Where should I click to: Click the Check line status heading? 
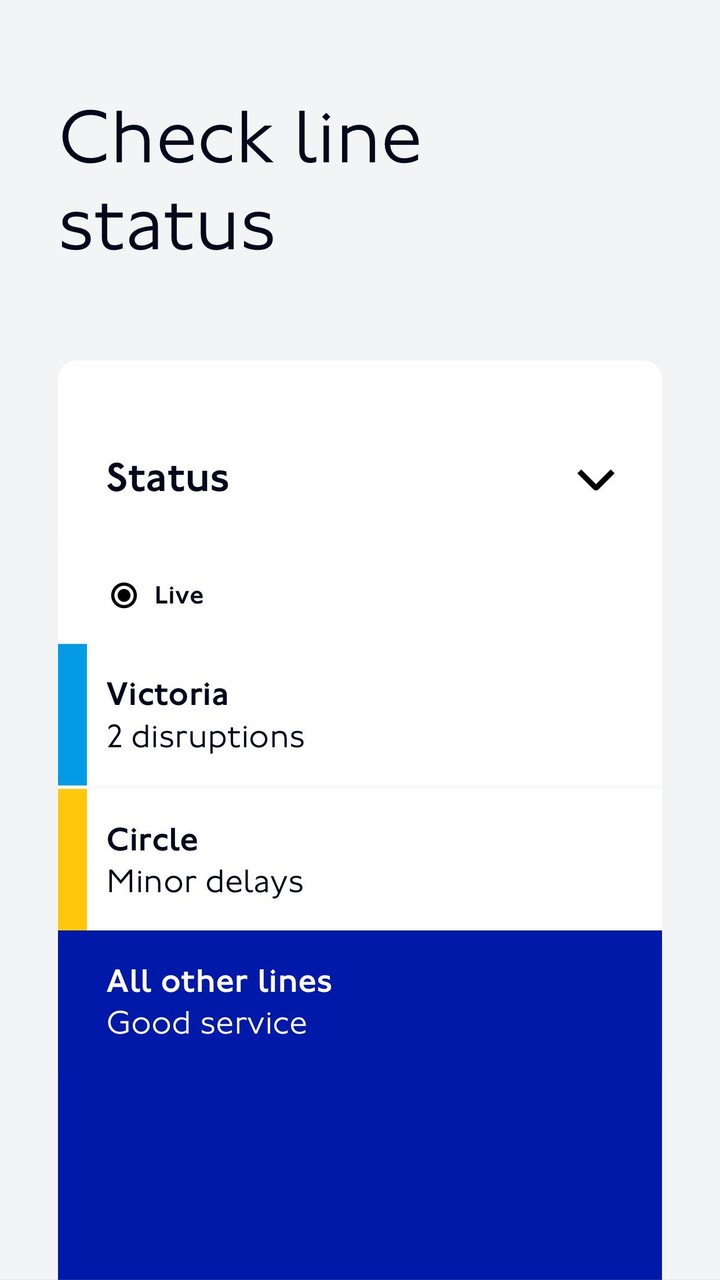point(240,180)
